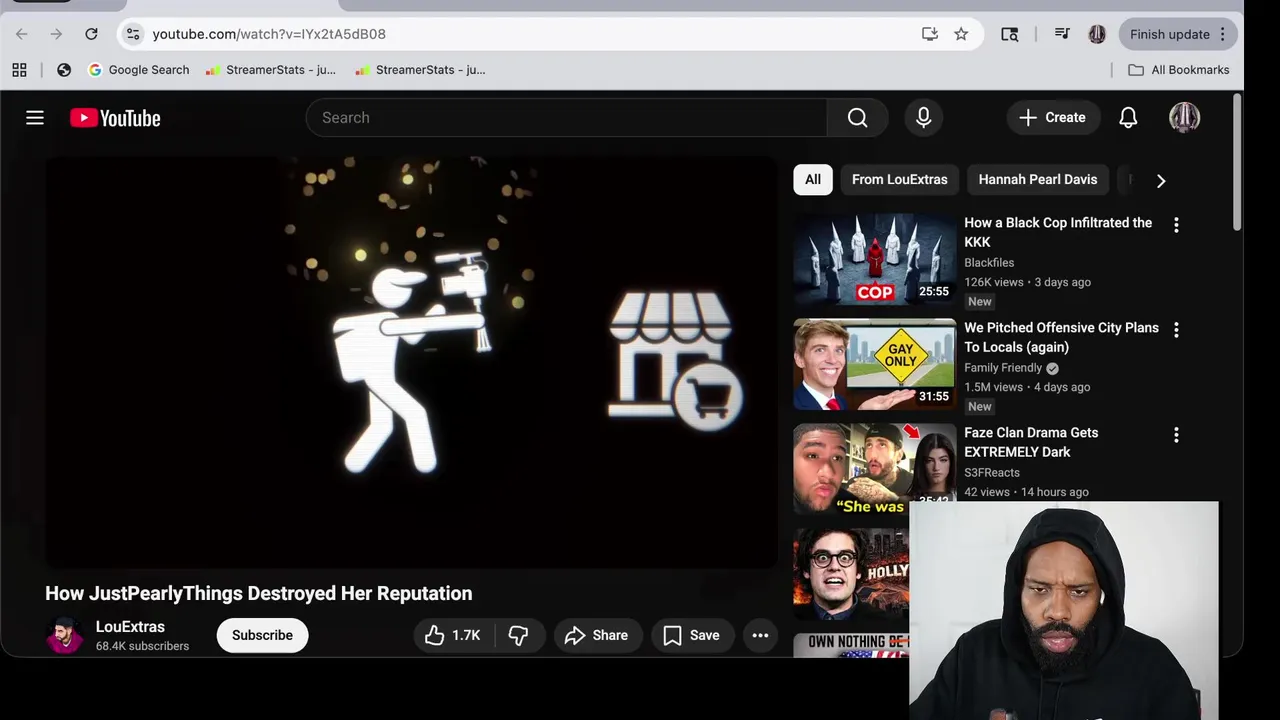Open Offensive City Plans thumbnail
The image size is (1280, 720).
tap(875, 364)
